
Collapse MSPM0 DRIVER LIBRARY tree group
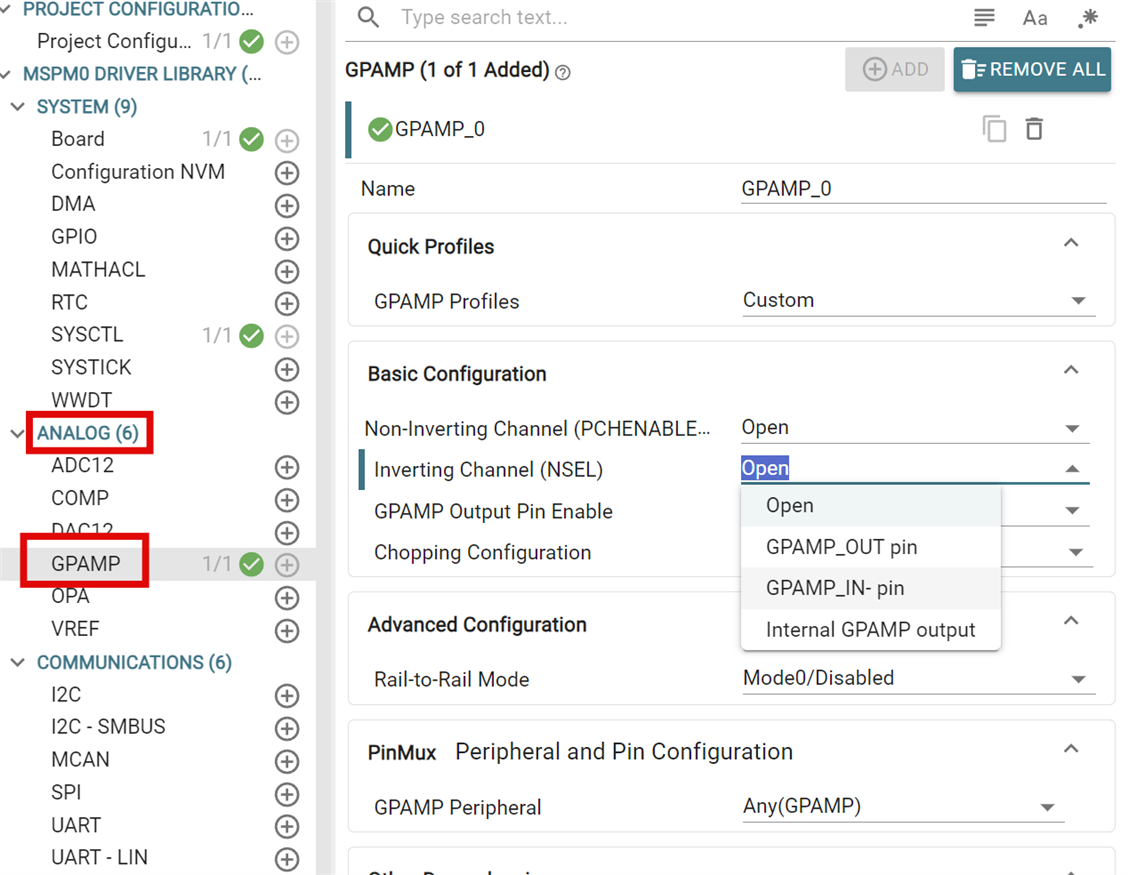click(x=6, y=74)
